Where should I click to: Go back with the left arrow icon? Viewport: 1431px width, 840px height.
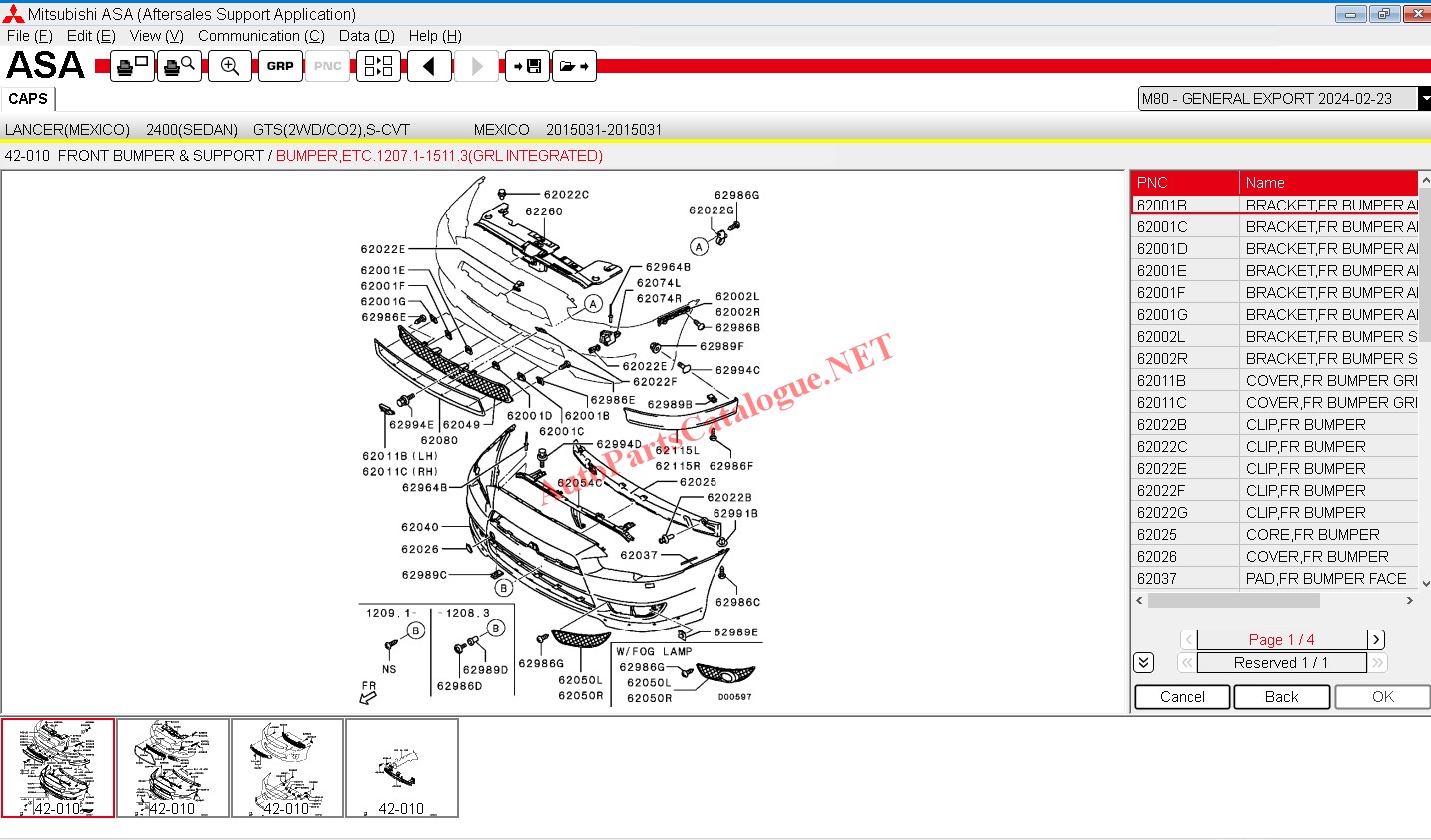[x=429, y=66]
